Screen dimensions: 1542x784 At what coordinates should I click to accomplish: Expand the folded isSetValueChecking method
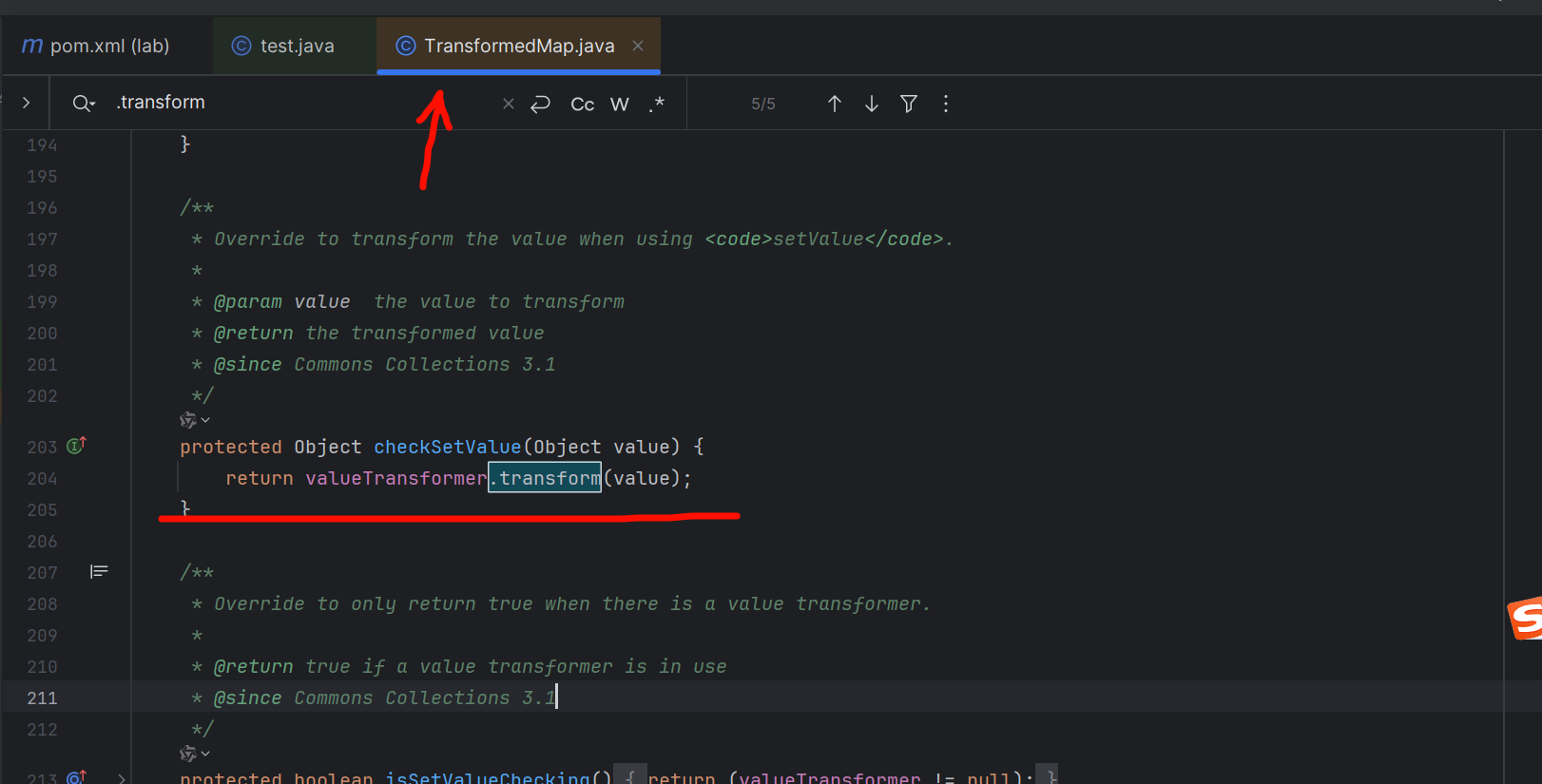click(x=122, y=777)
